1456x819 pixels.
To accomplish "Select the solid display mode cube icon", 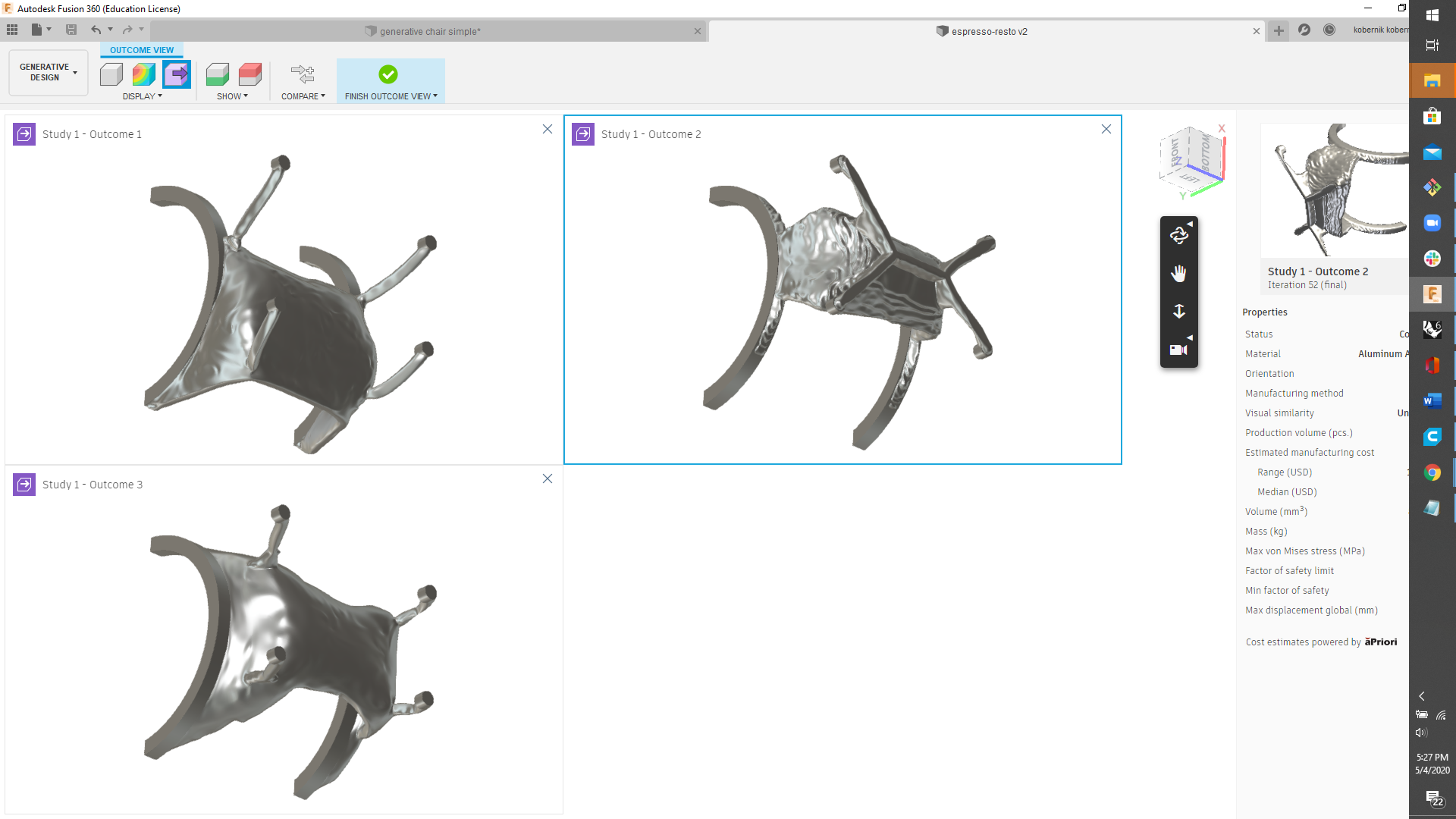I will point(111,74).
